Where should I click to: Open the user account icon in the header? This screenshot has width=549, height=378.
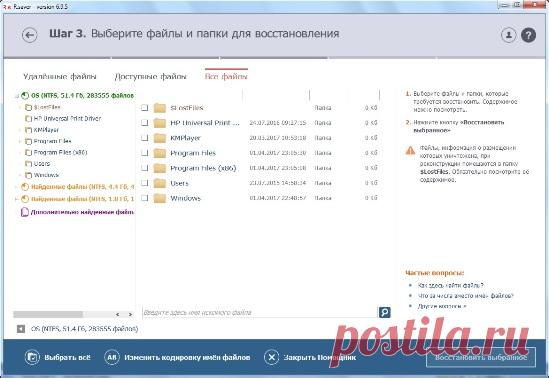click(x=508, y=35)
